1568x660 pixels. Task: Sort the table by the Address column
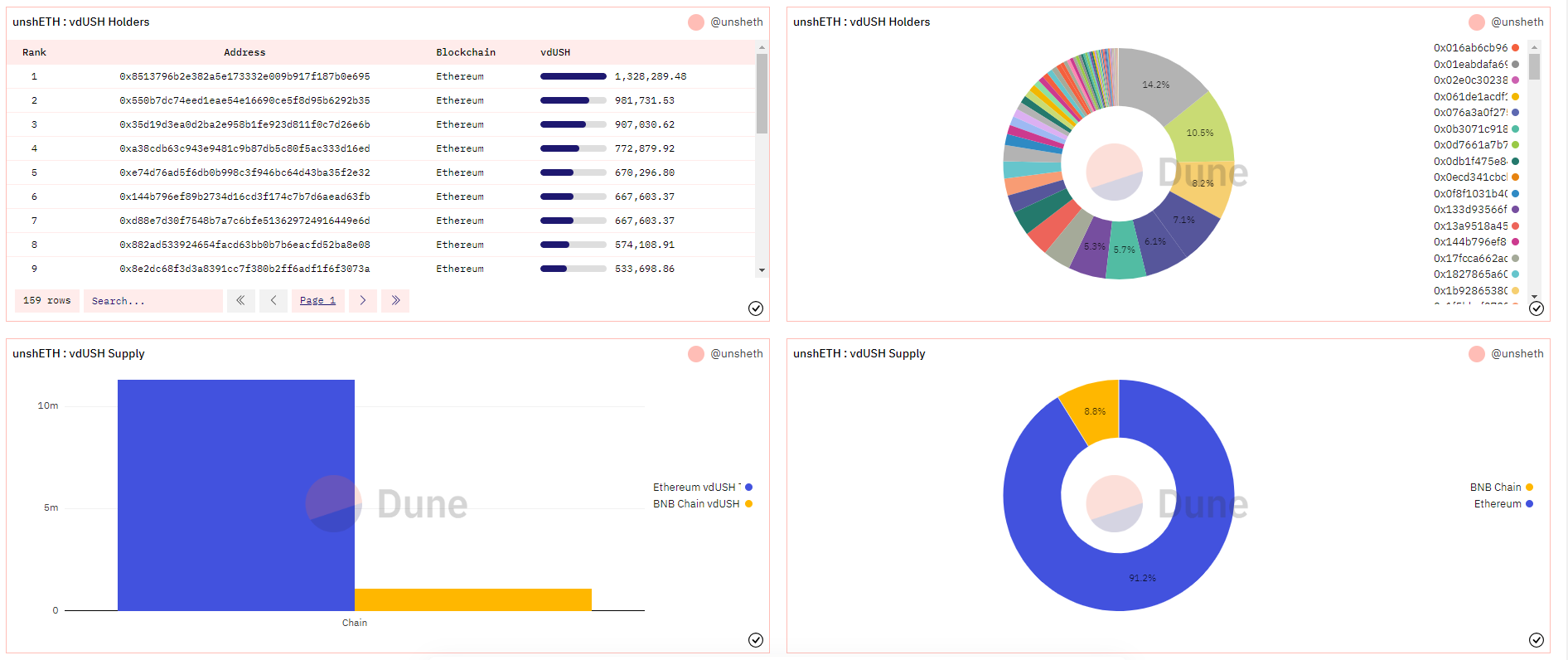pos(244,52)
